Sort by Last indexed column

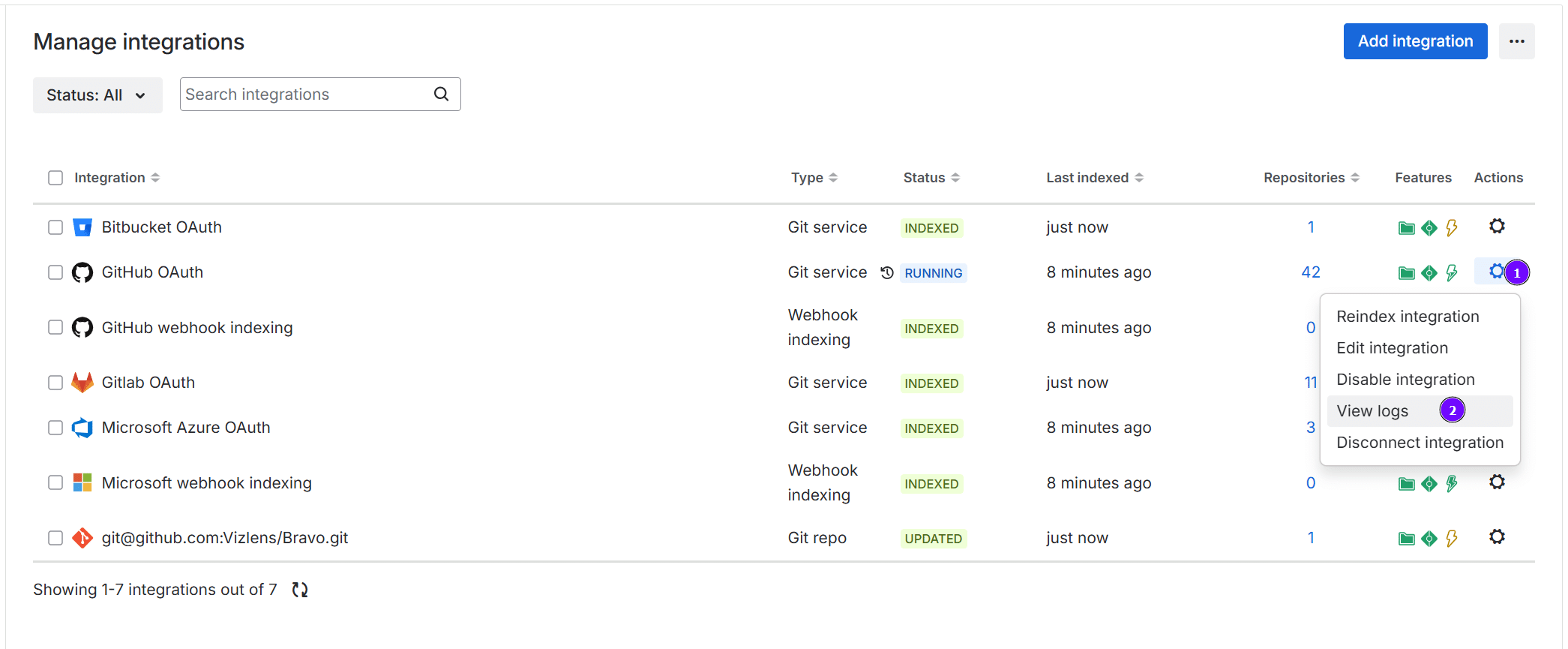pyautogui.click(x=1094, y=178)
